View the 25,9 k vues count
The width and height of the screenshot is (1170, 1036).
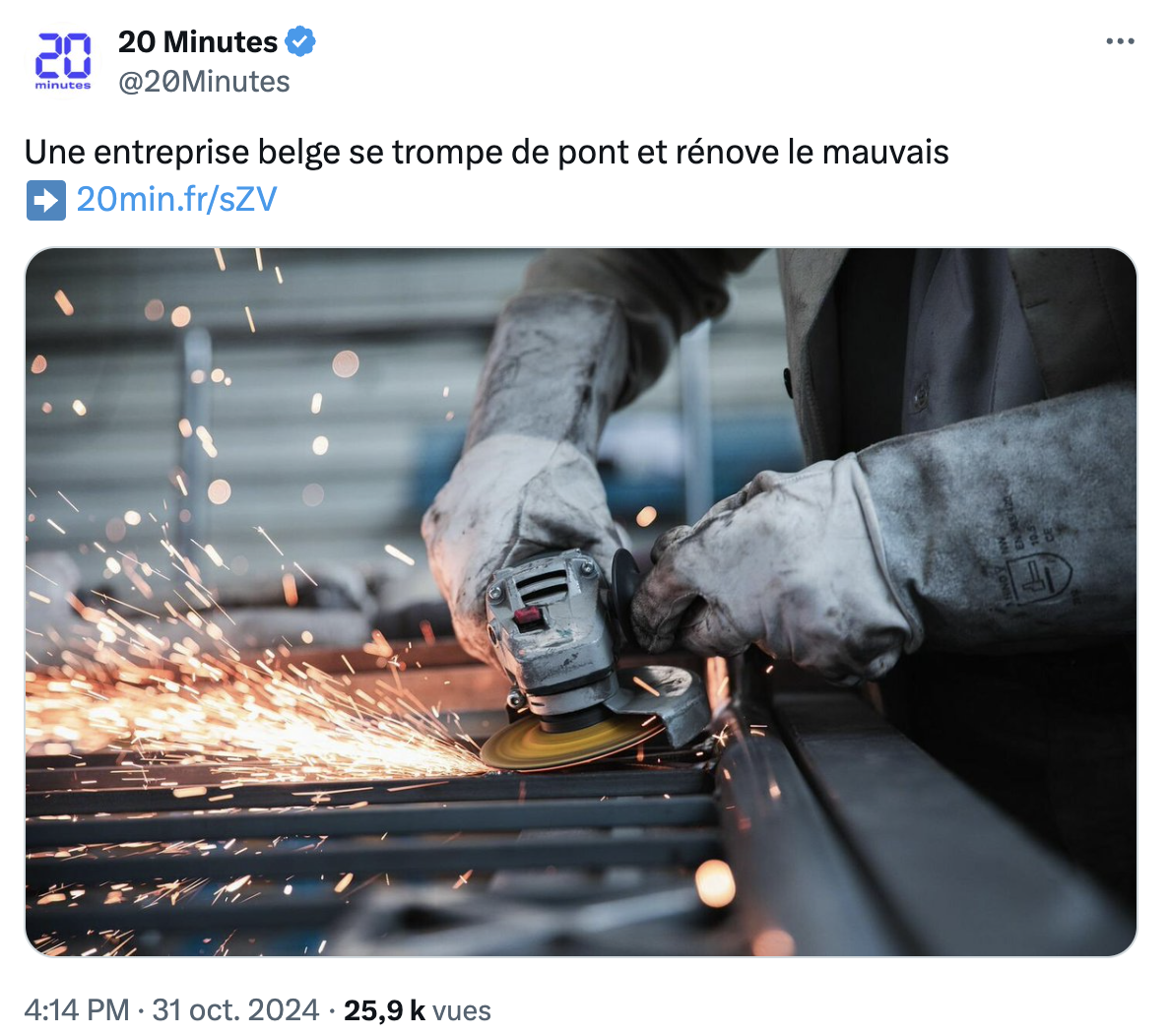tap(418, 1009)
